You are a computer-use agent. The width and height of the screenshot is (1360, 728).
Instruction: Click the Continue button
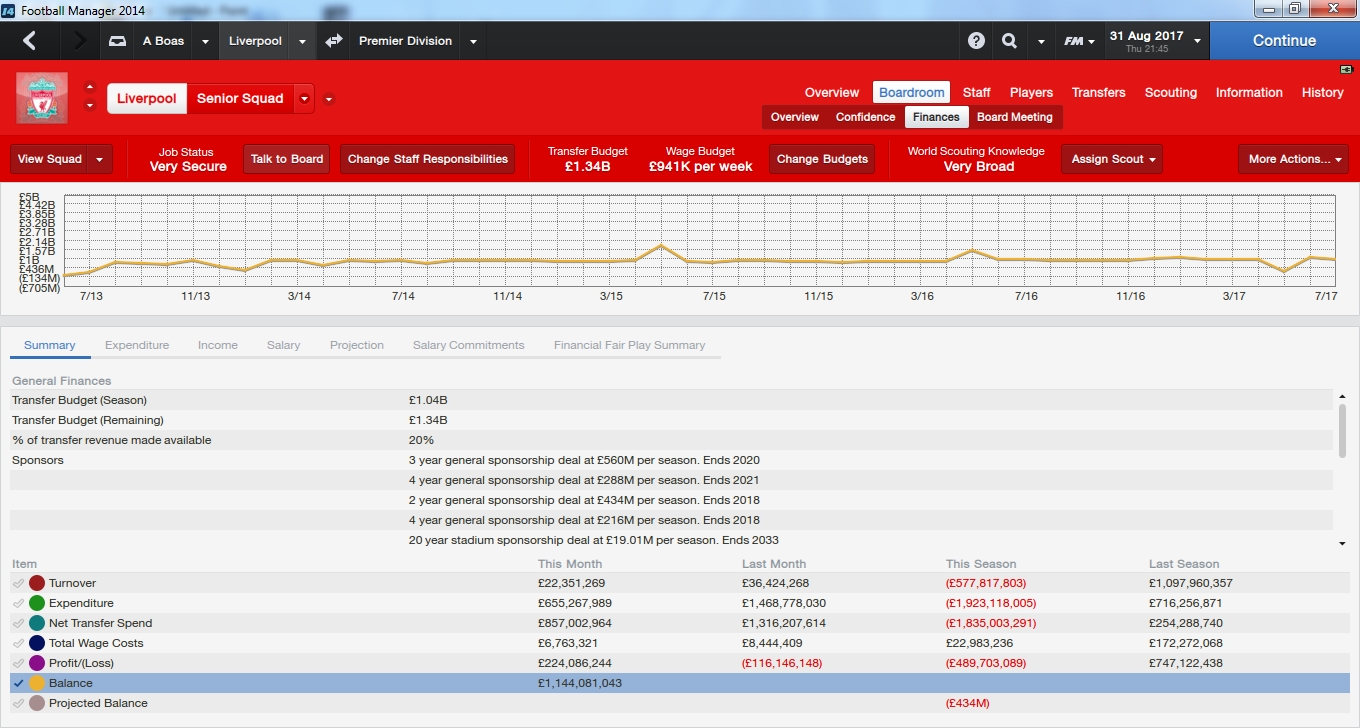pos(1284,41)
